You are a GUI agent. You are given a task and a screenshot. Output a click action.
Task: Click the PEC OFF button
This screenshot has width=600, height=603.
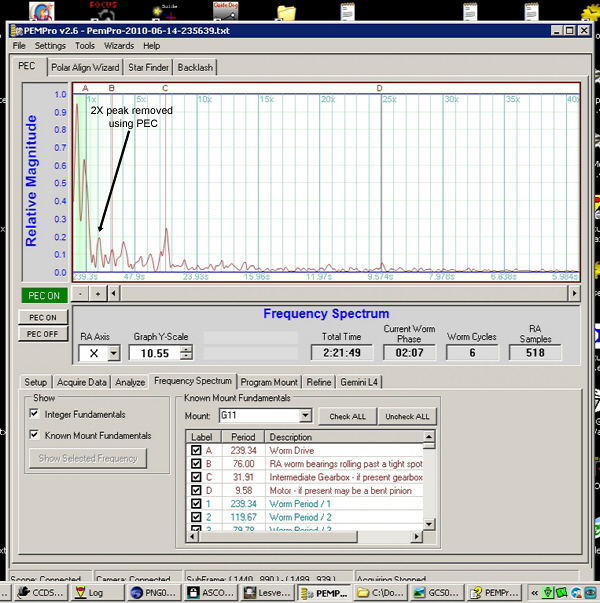[x=43, y=334]
